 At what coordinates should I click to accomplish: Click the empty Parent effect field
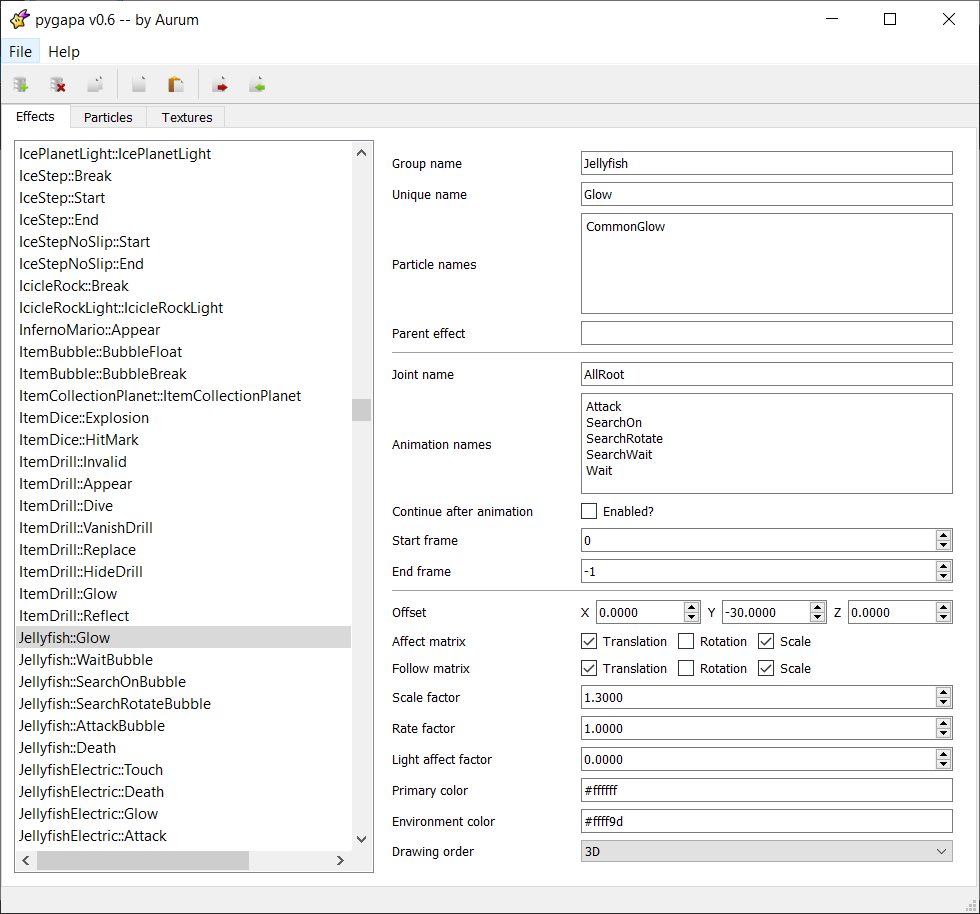click(x=766, y=333)
